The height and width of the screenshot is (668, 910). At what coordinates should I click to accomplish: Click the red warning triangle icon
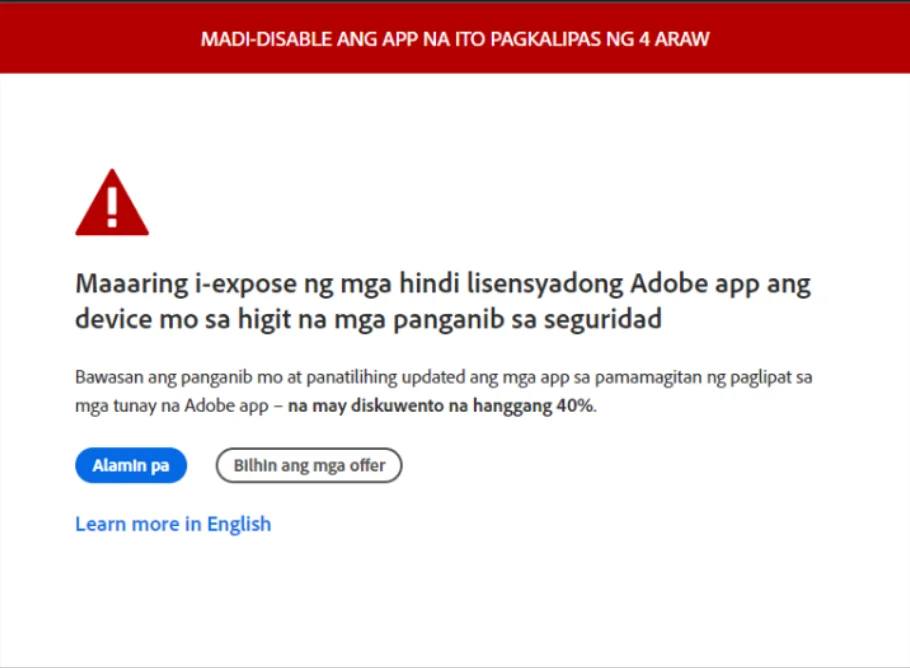pos(112,203)
